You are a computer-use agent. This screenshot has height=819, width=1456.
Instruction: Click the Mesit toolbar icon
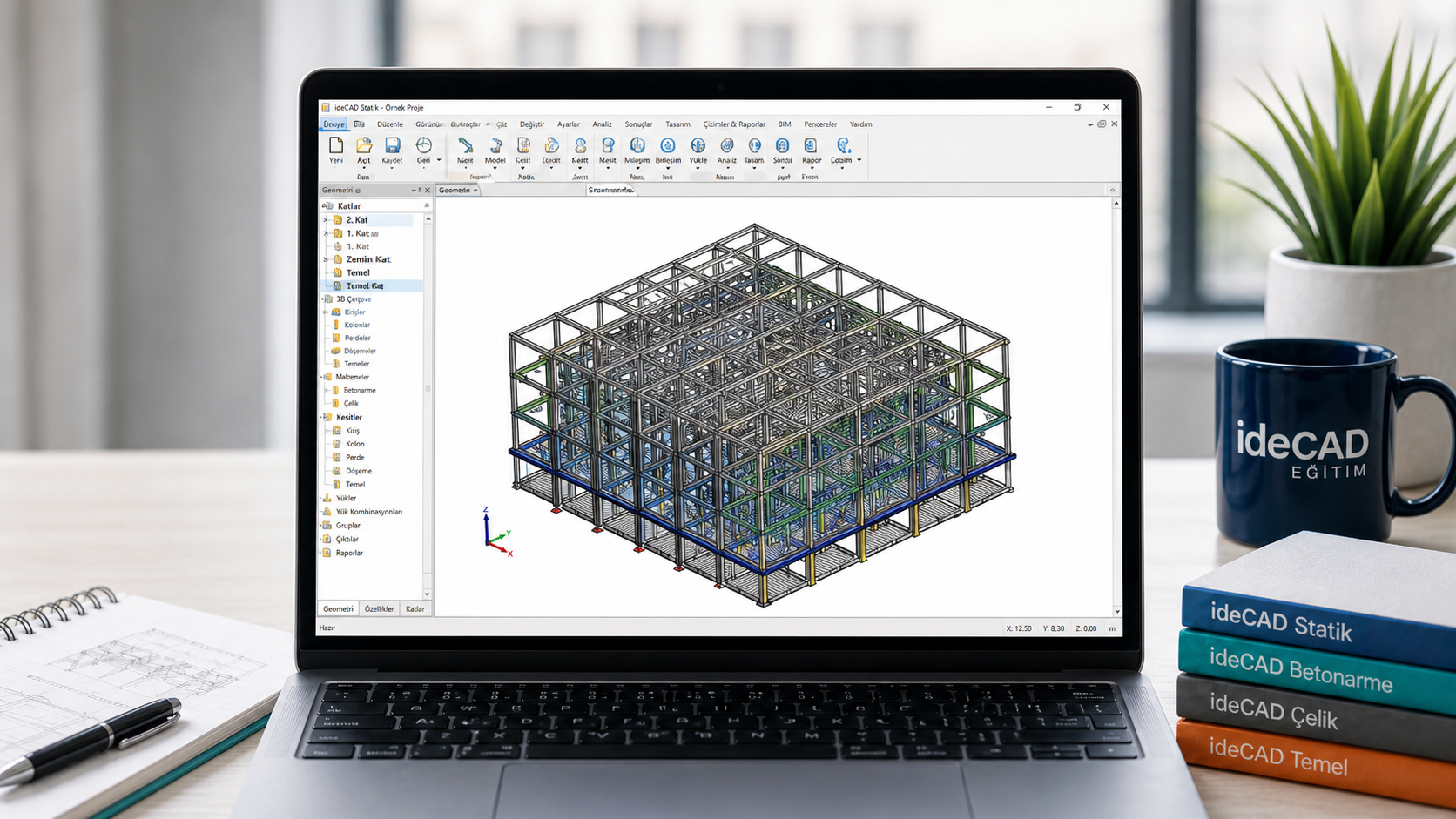pos(608,145)
